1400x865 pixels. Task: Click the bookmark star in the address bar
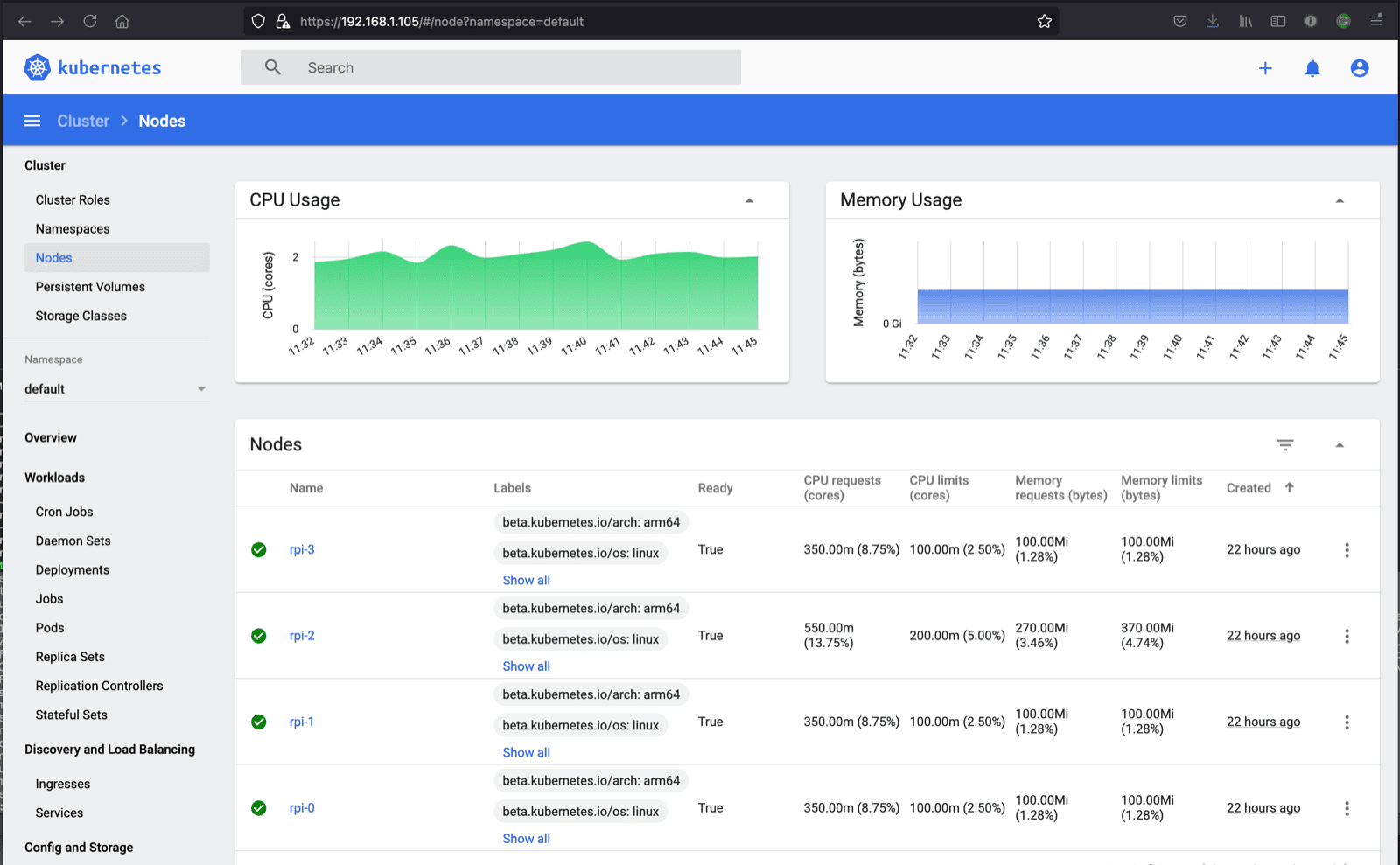coord(1044,21)
